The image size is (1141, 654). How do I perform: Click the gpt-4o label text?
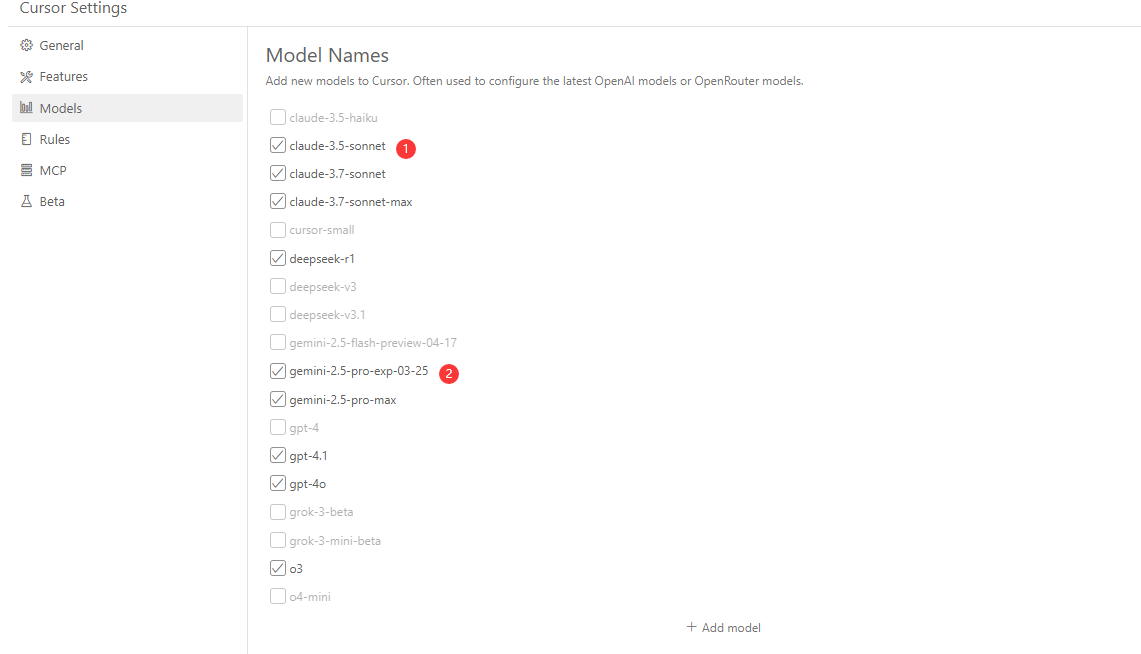(308, 484)
